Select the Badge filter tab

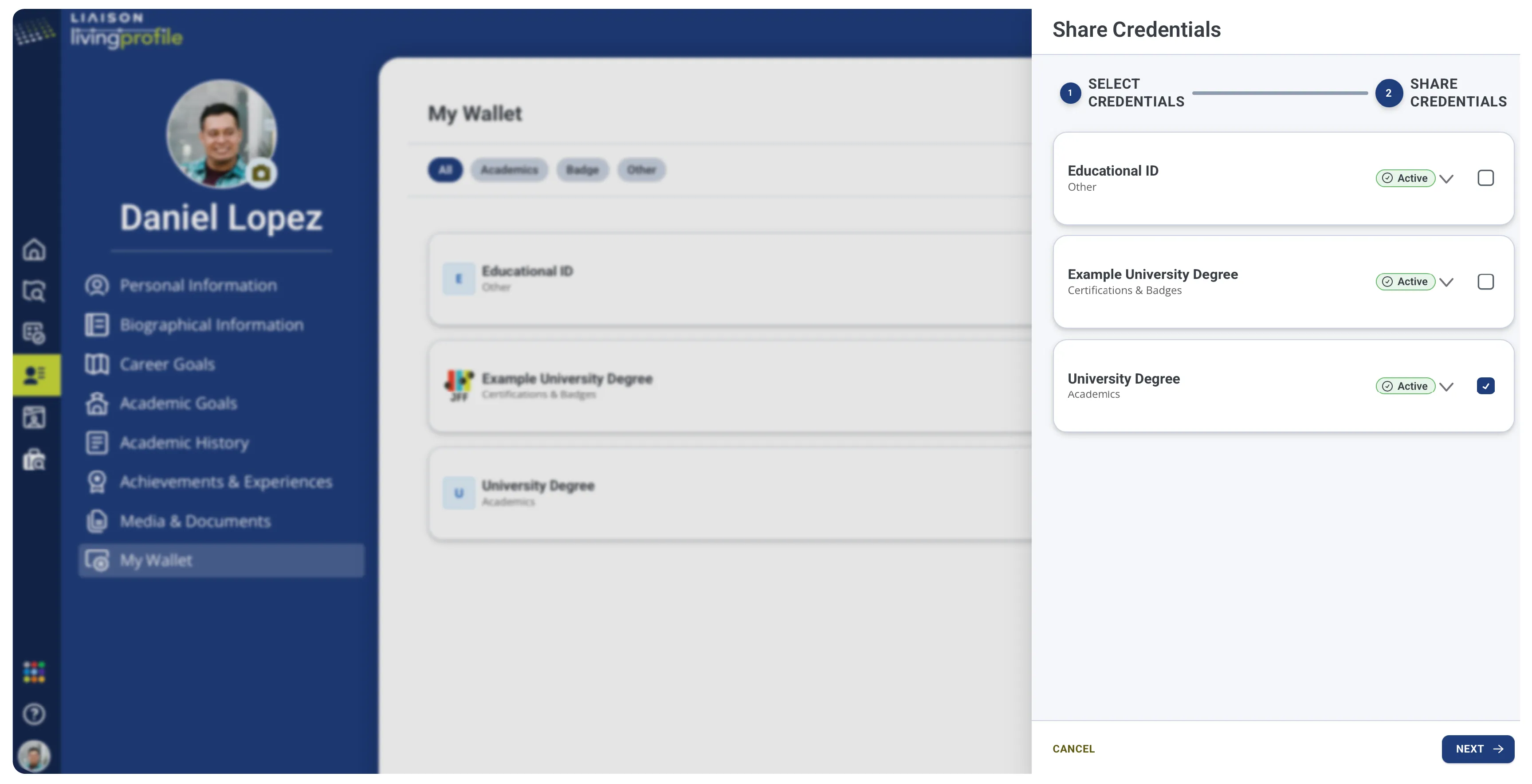click(x=582, y=170)
